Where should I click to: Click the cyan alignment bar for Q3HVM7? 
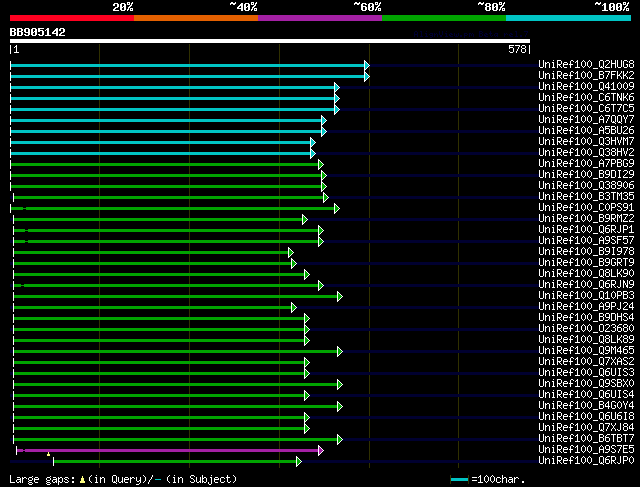click(x=160, y=142)
